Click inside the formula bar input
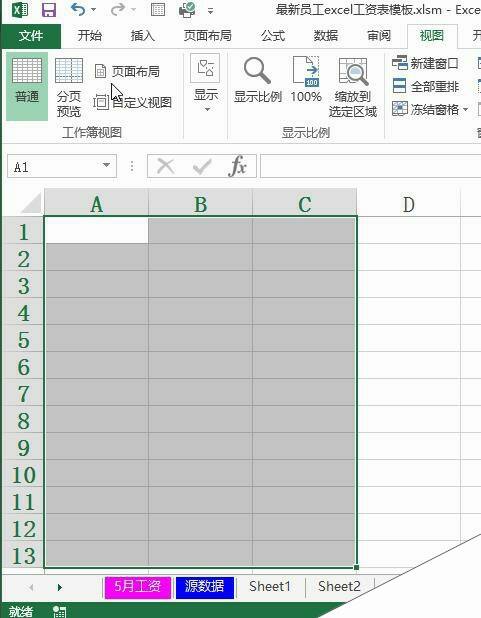 click(371, 166)
